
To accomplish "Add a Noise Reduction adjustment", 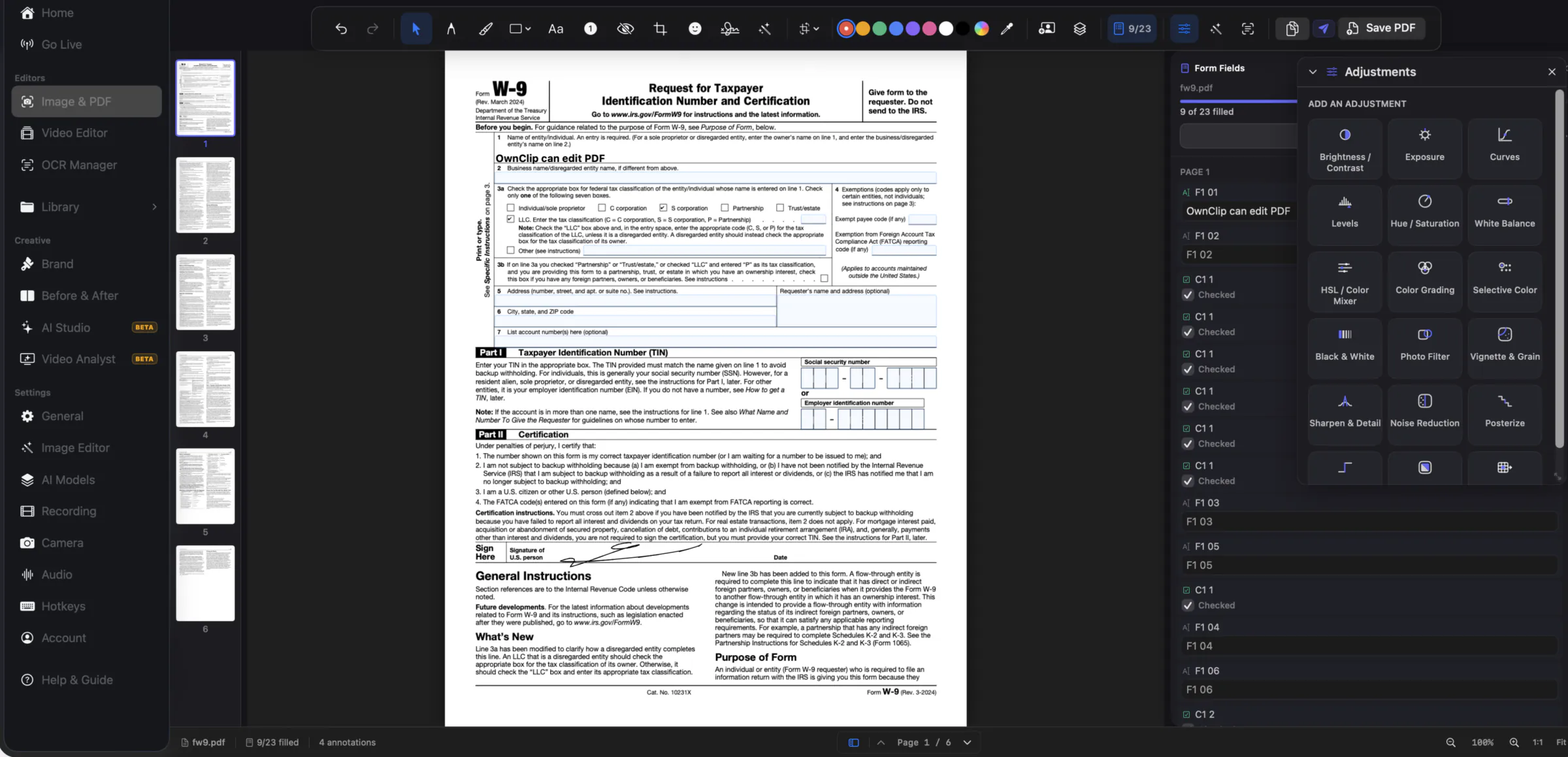I will 1425,415.
